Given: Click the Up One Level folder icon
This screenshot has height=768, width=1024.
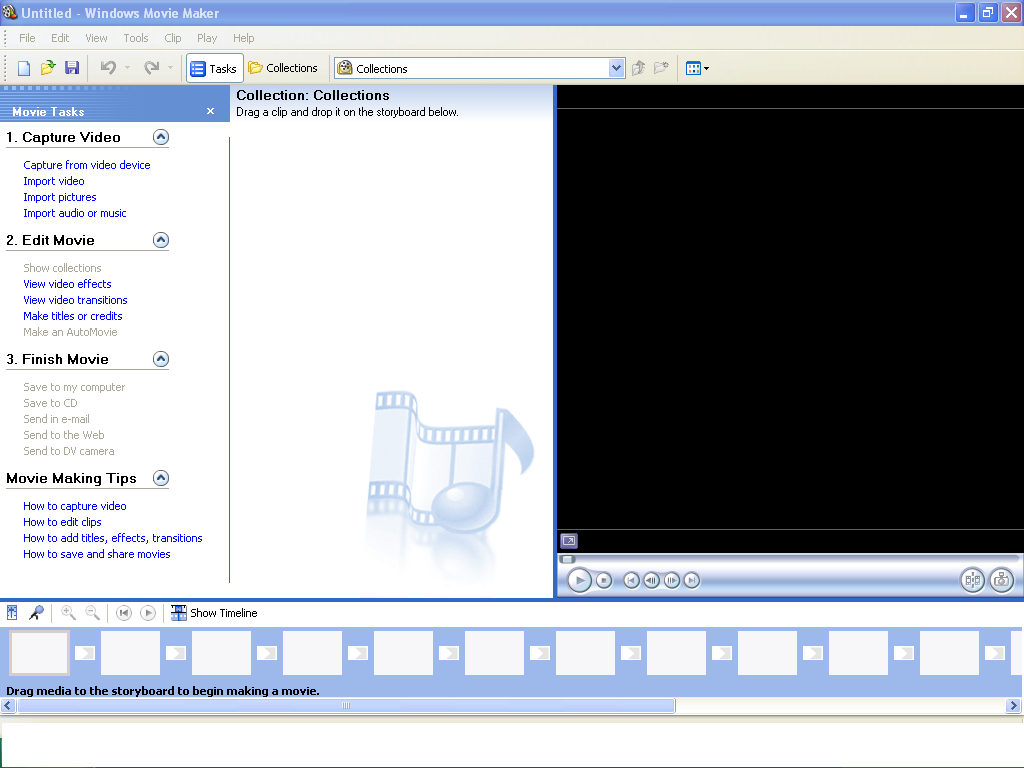Looking at the screenshot, I should coord(639,68).
